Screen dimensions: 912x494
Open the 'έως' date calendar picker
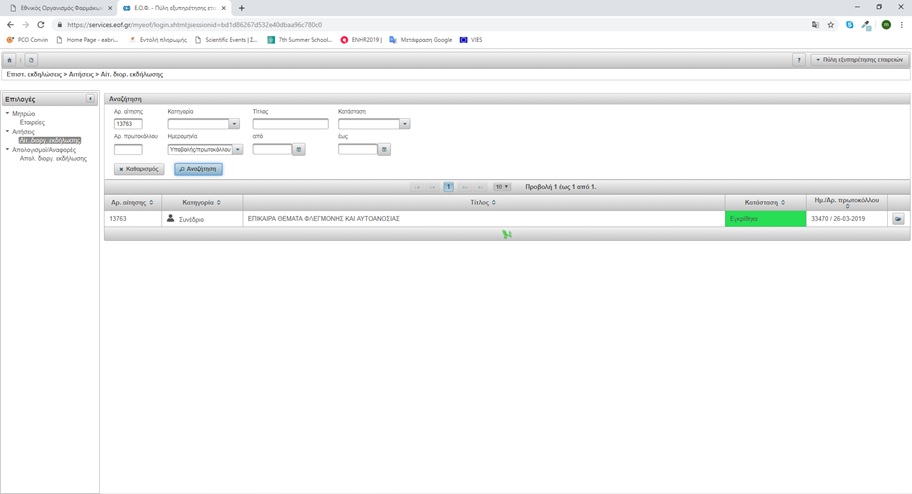(384, 150)
